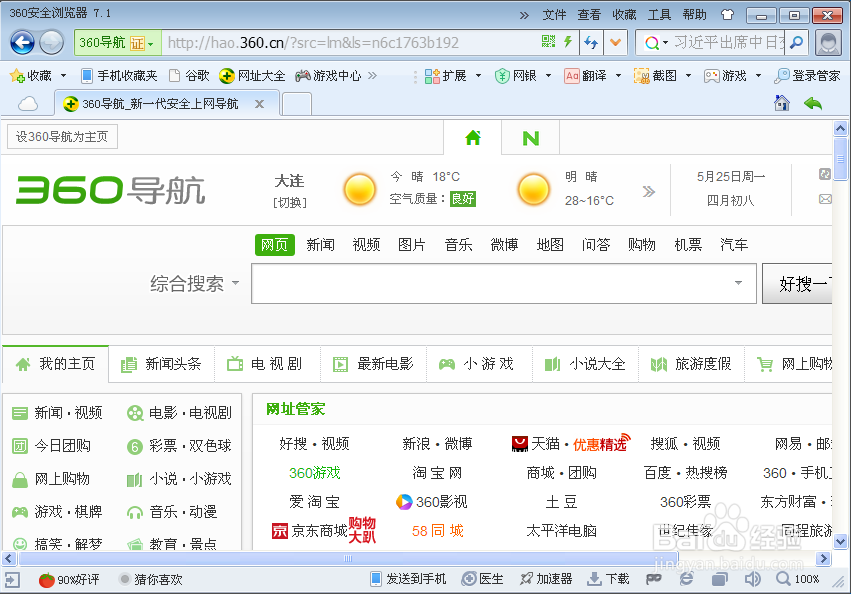Click the 好搜一下 search button
This screenshot has width=851, height=594.
coord(797,283)
